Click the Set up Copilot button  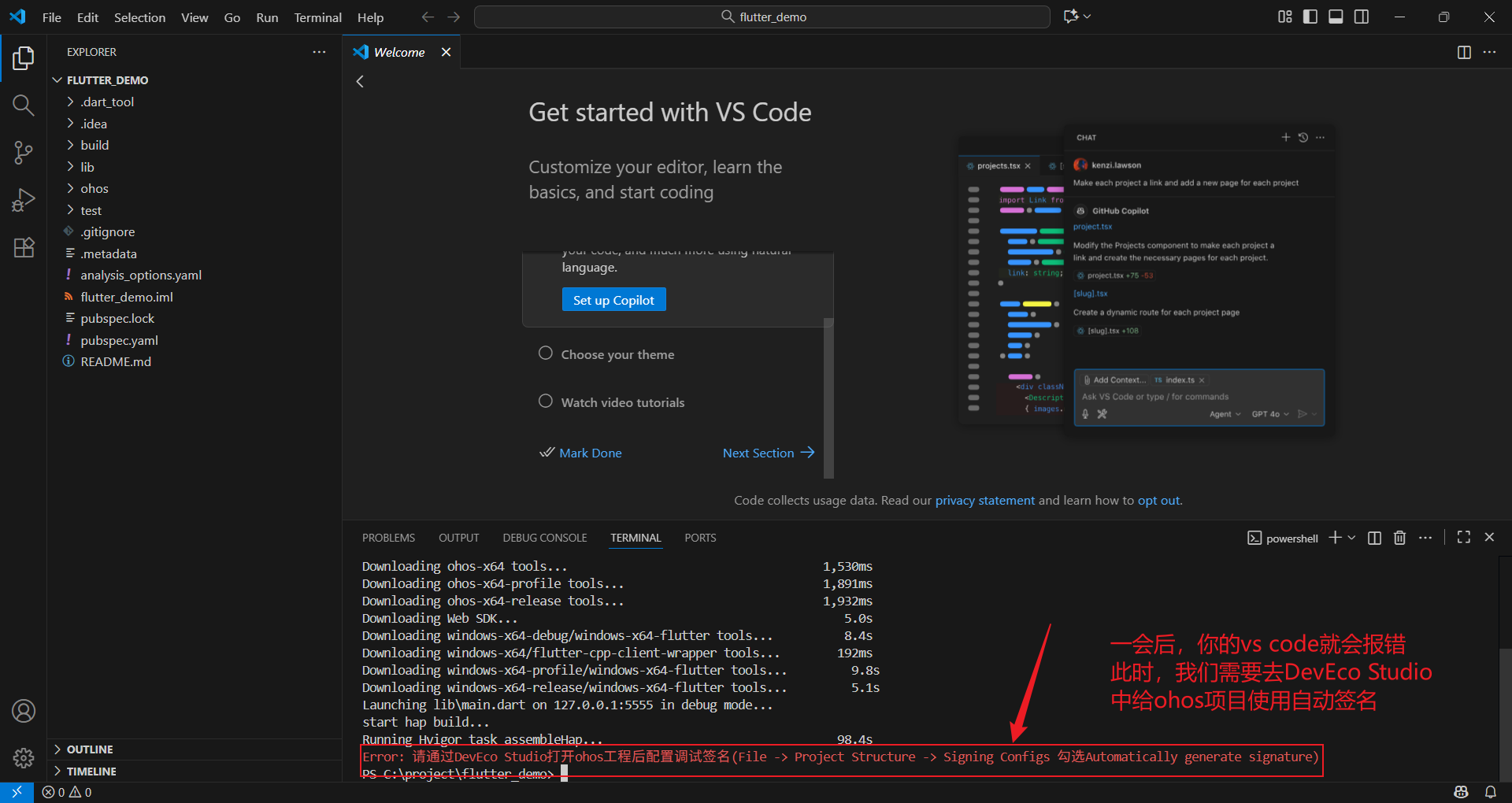tap(613, 300)
